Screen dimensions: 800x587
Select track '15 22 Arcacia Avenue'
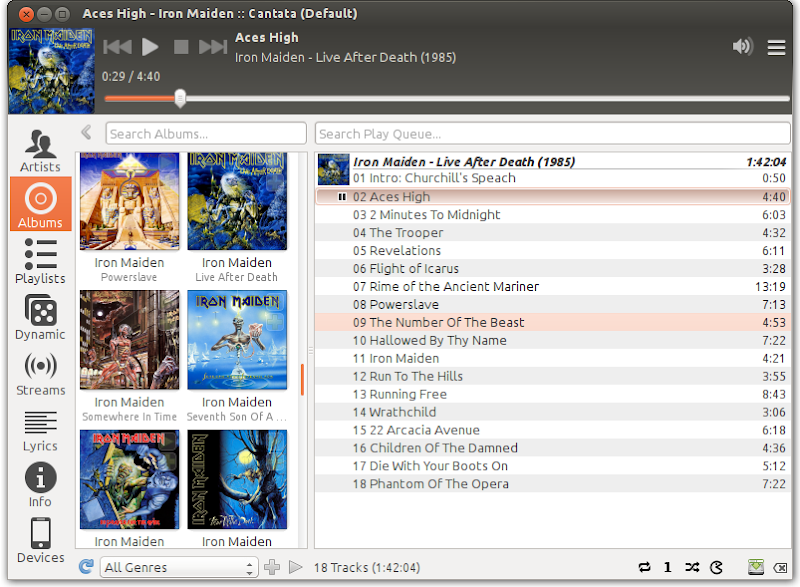coord(553,430)
